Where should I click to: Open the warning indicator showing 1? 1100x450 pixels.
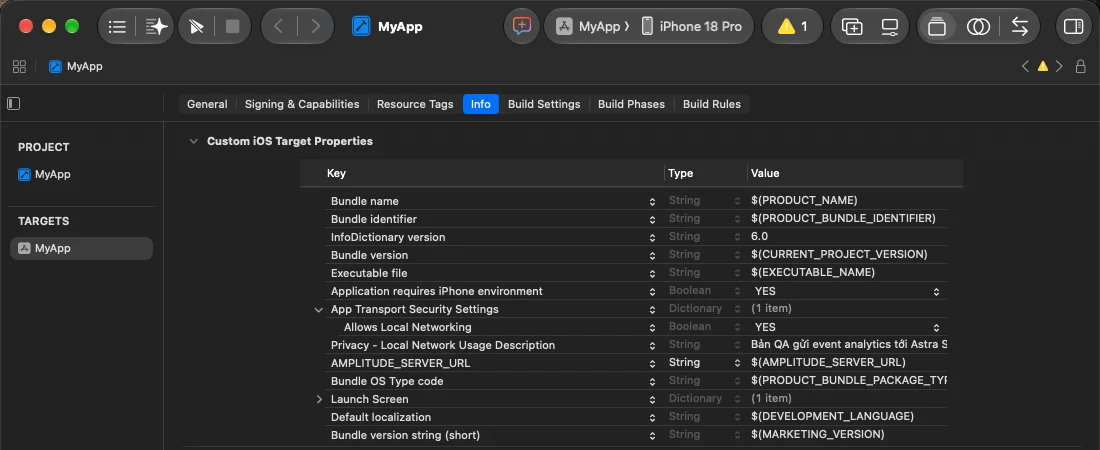pyautogui.click(x=793, y=27)
